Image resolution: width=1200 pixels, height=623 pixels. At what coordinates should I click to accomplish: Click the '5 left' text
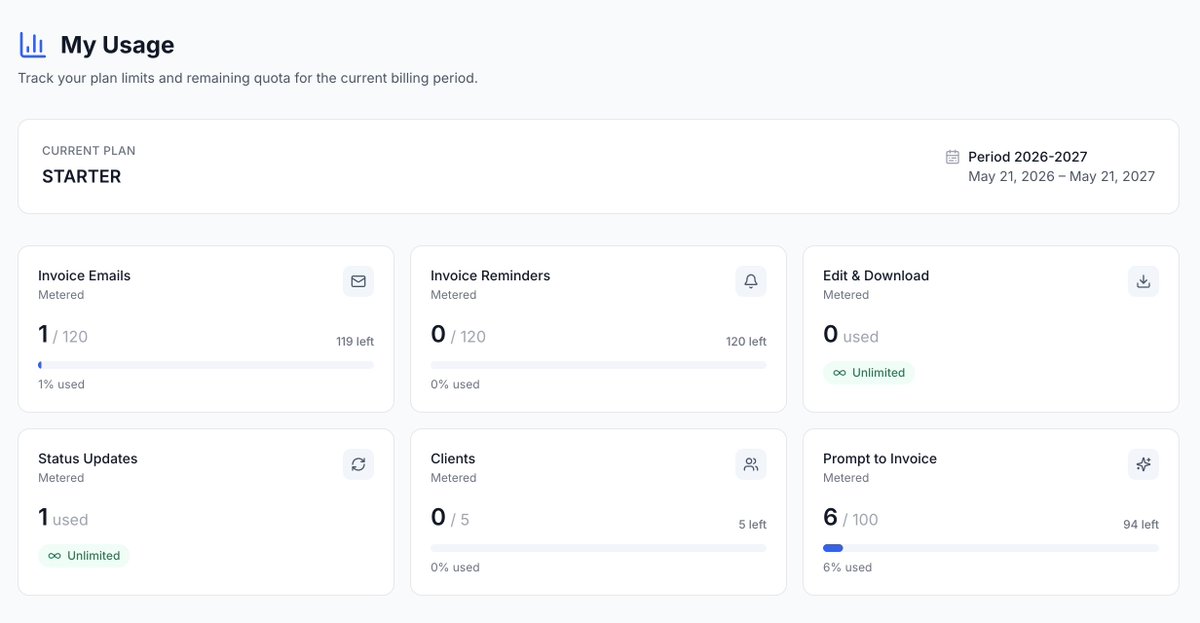753,525
